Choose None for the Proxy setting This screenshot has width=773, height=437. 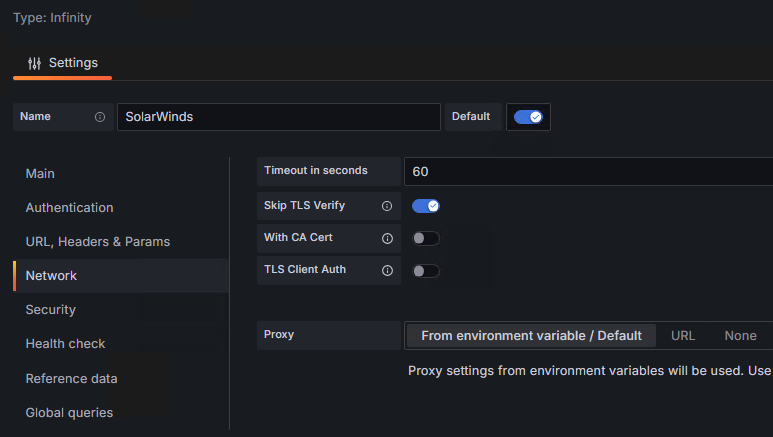[741, 336]
